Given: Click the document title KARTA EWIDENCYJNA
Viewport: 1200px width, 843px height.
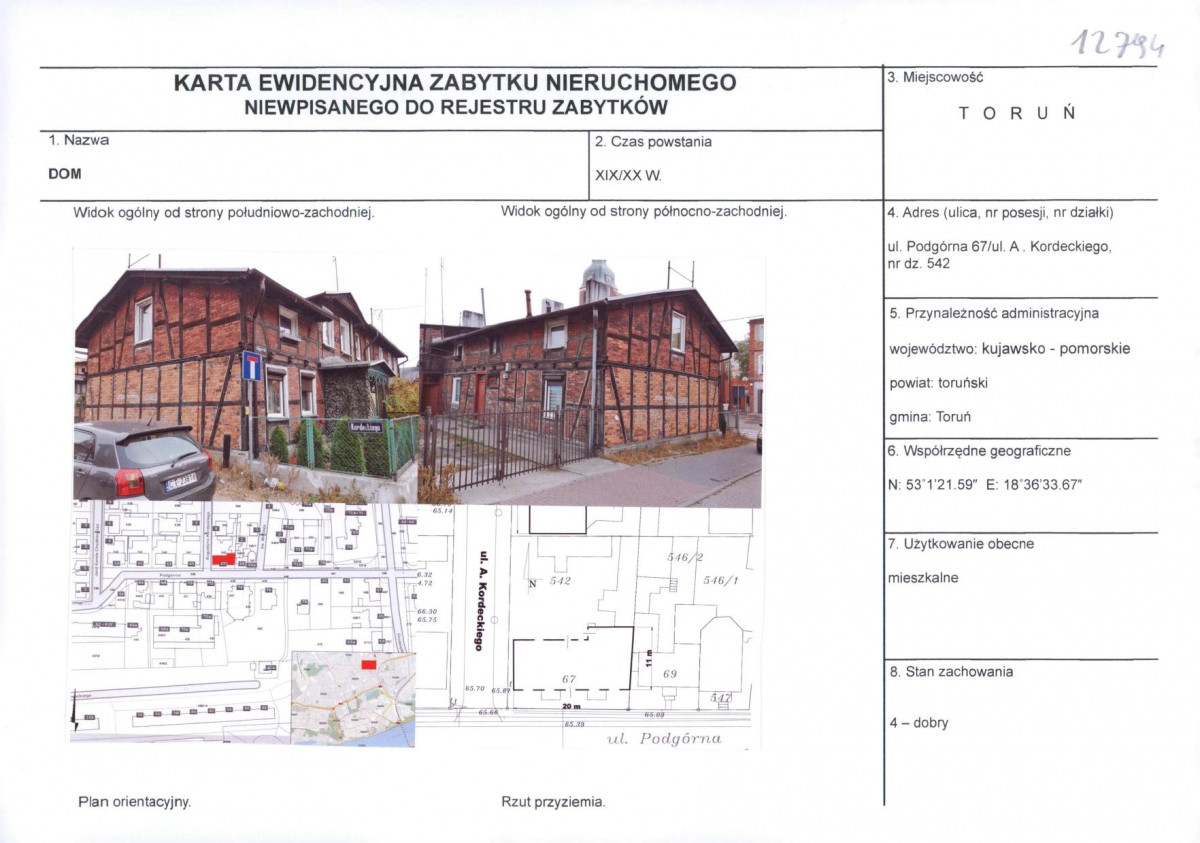Looking at the screenshot, I should pos(455,87).
